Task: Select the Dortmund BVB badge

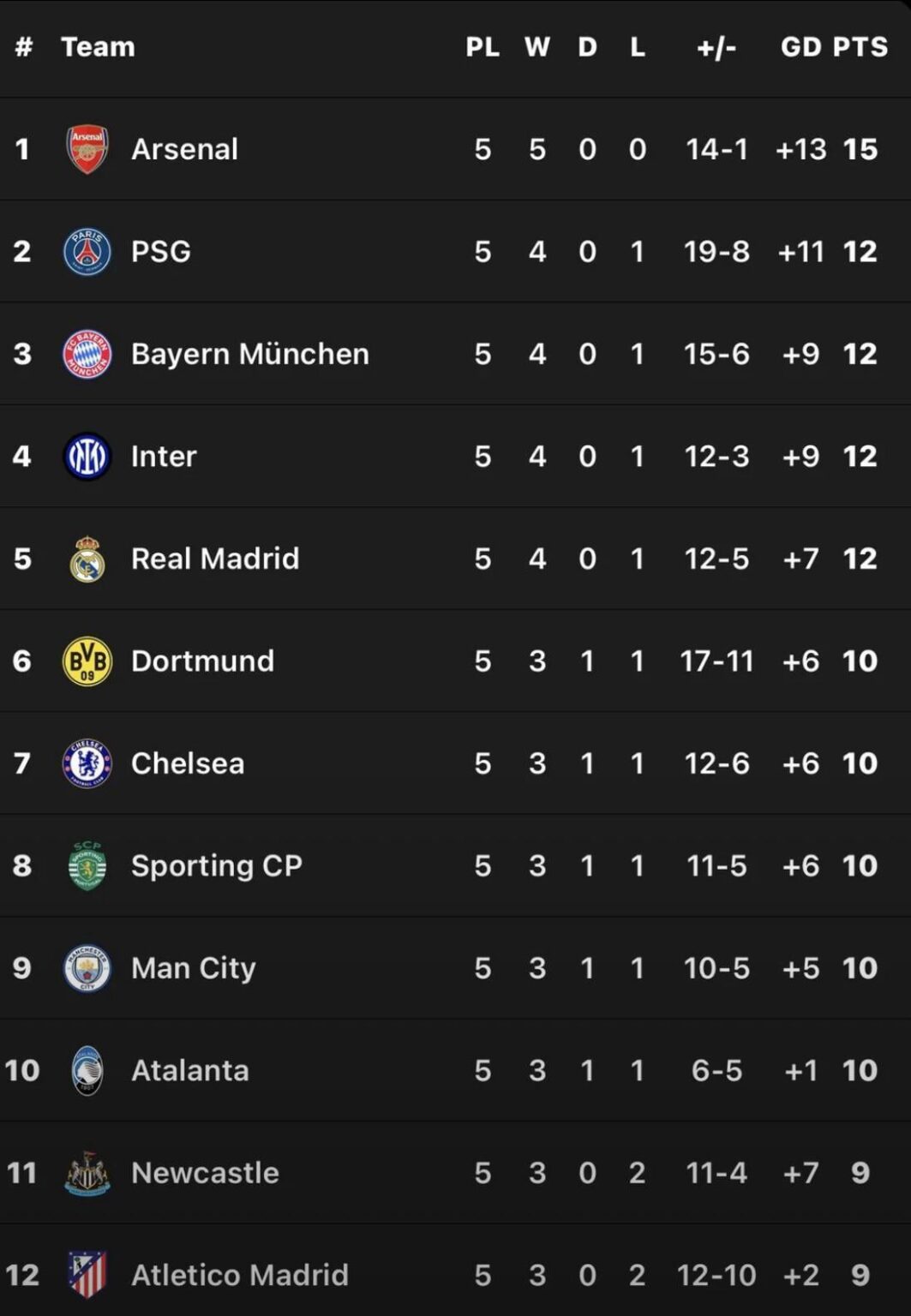Action: (87, 661)
